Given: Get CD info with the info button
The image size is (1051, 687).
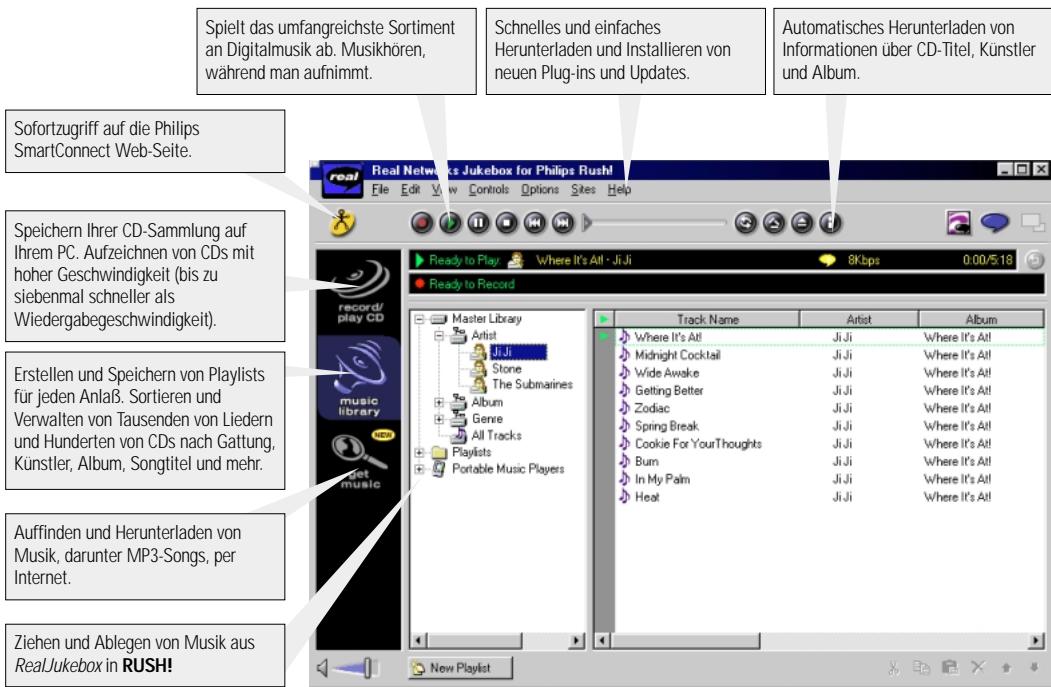Looking at the screenshot, I should coord(830,223).
